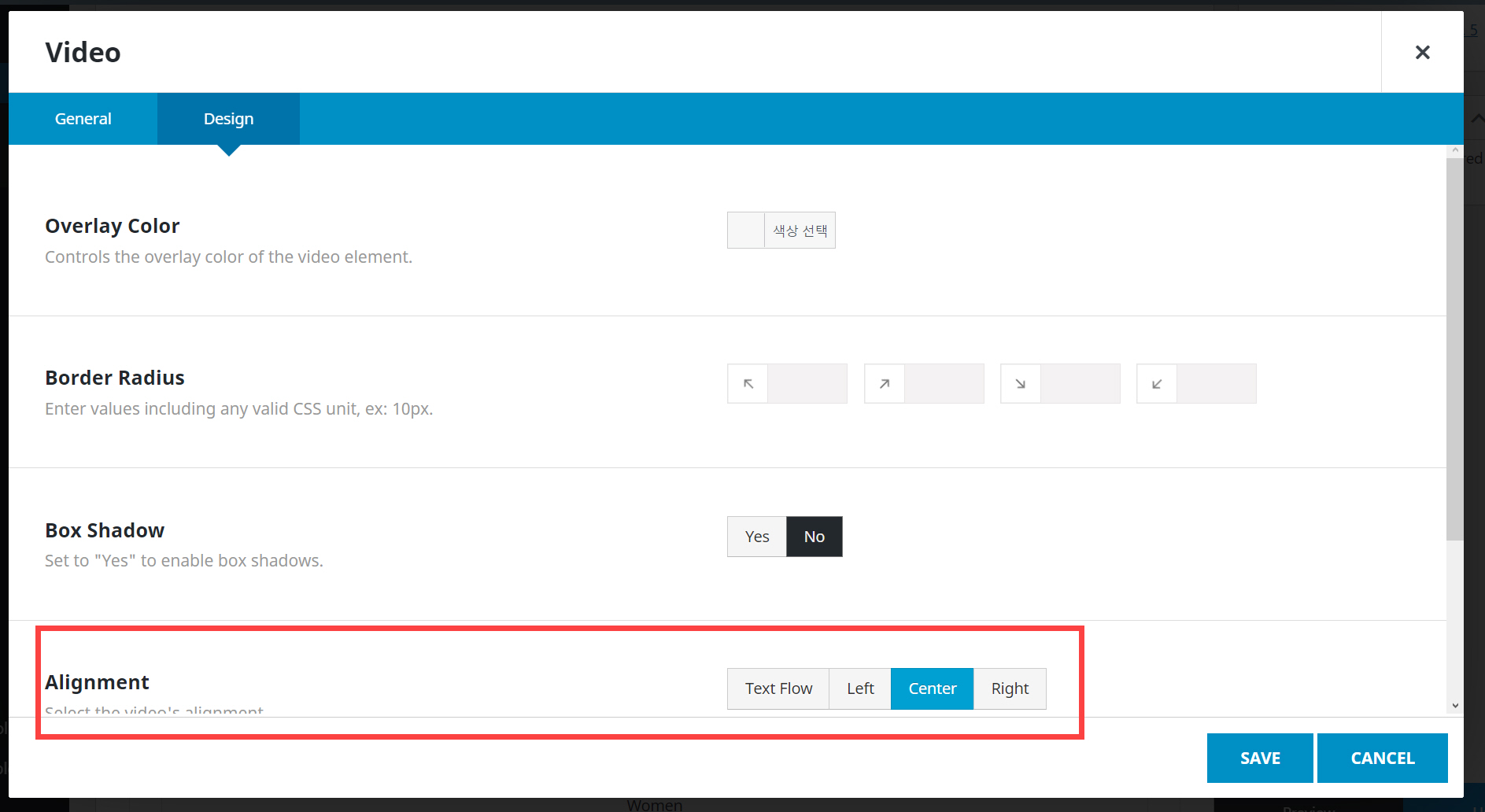Click the scrollbar up arrow
The image size is (1485, 812).
pos(1455,150)
